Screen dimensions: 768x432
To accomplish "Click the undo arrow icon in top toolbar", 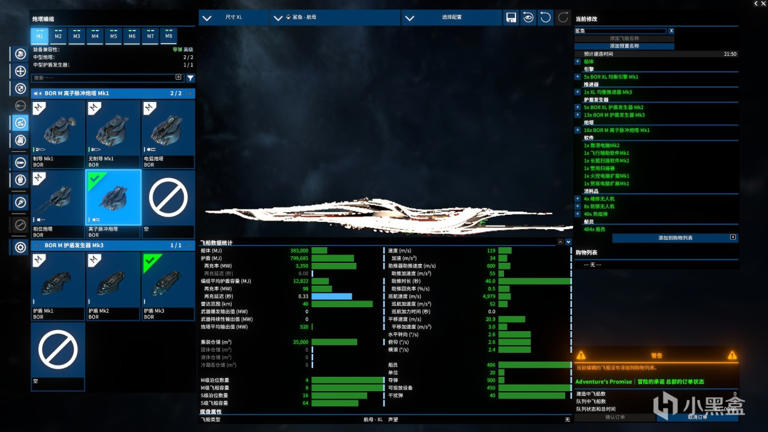I will [546, 18].
